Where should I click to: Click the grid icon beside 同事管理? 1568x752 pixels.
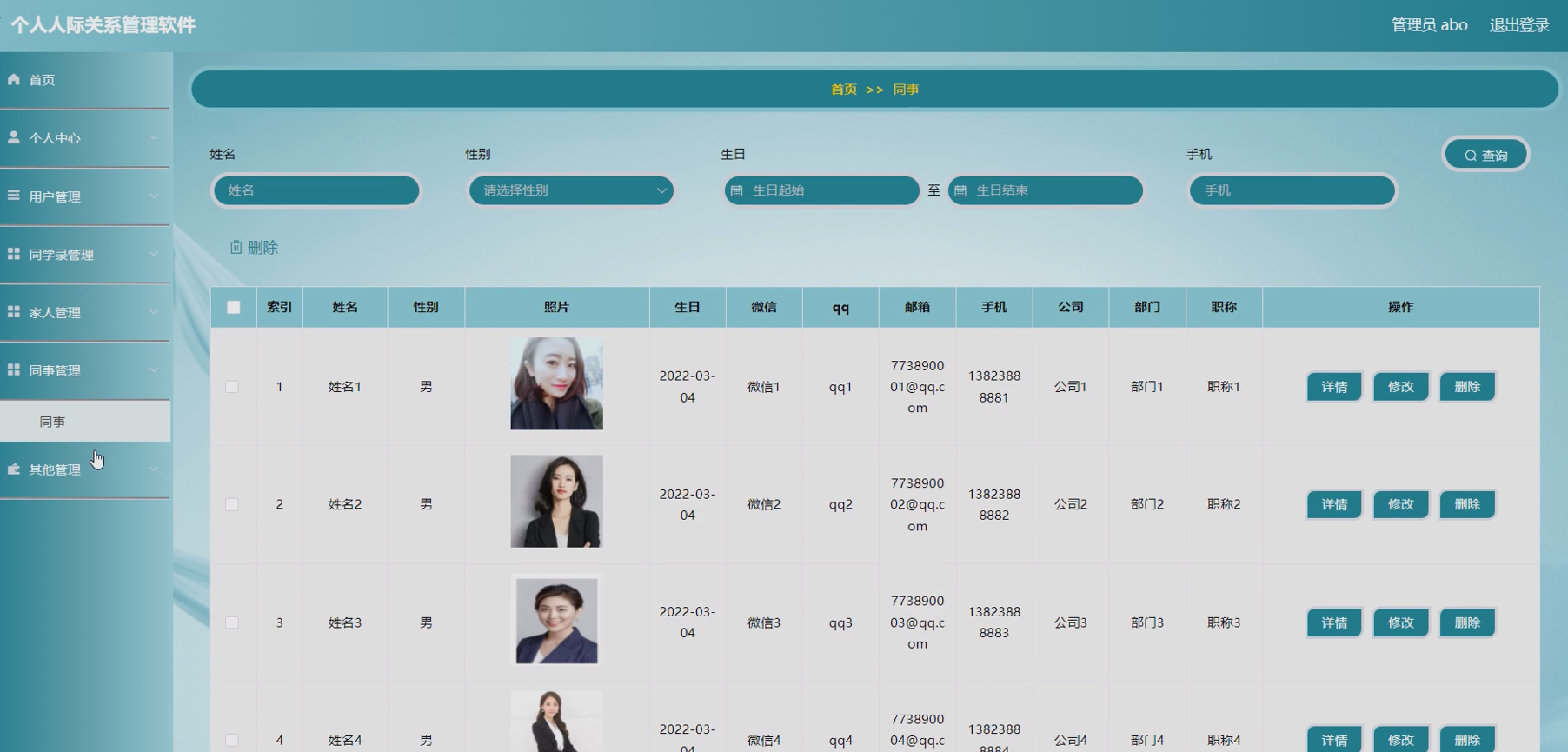(x=14, y=369)
